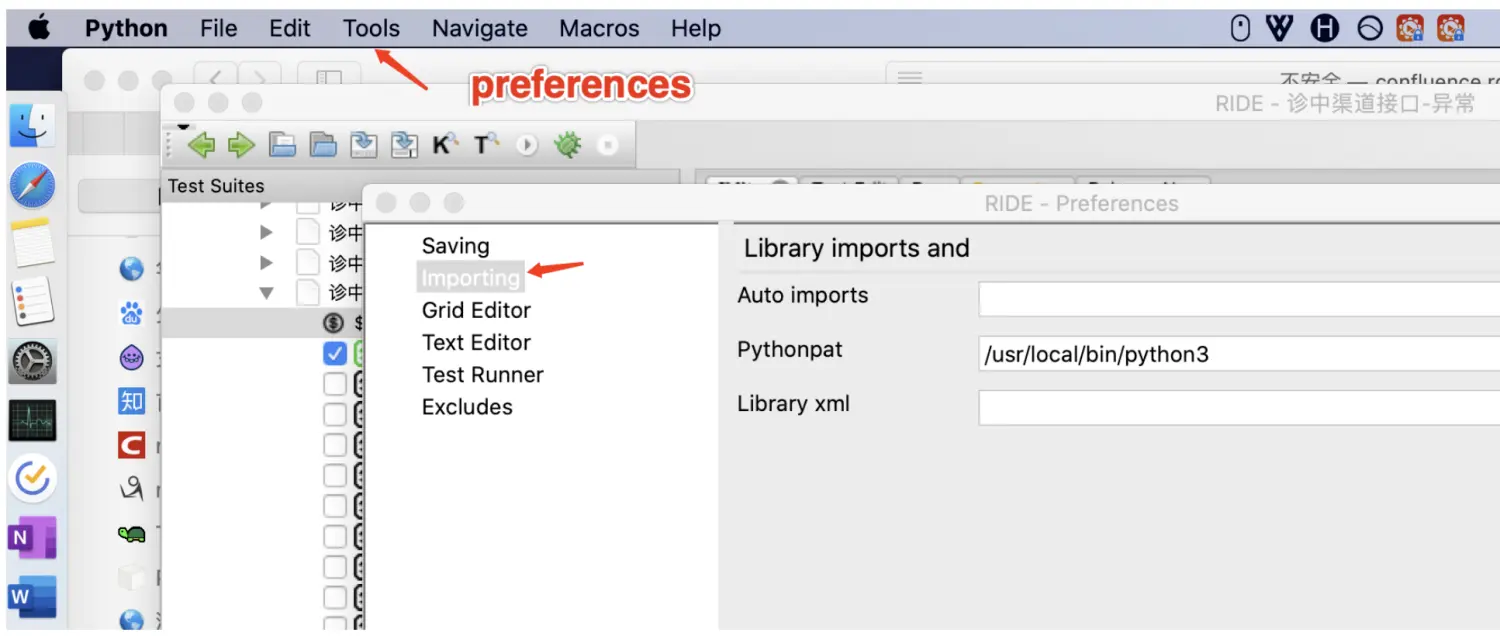Select Grid Editor in Preferences list
This screenshot has width=1500, height=636.
pos(476,310)
